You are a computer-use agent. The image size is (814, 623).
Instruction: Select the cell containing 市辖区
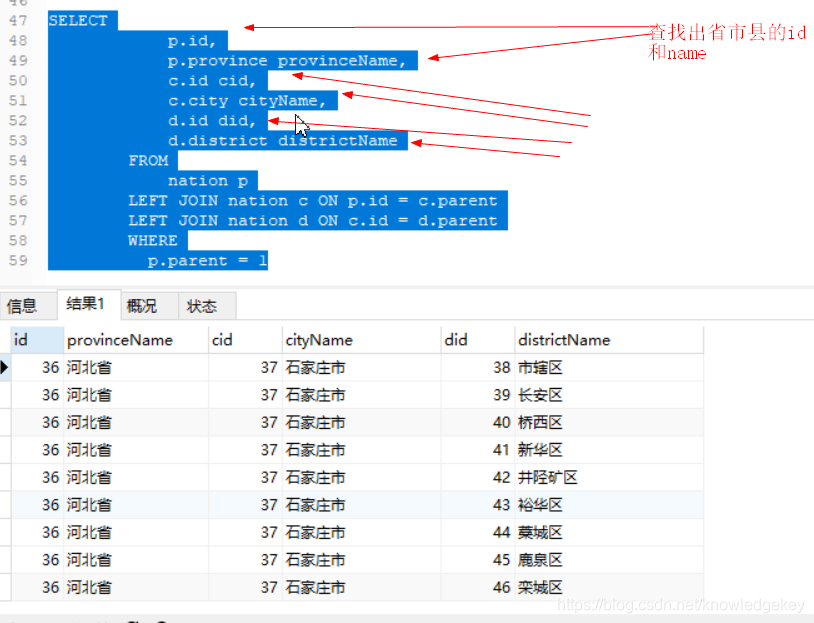click(x=542, y=367)
